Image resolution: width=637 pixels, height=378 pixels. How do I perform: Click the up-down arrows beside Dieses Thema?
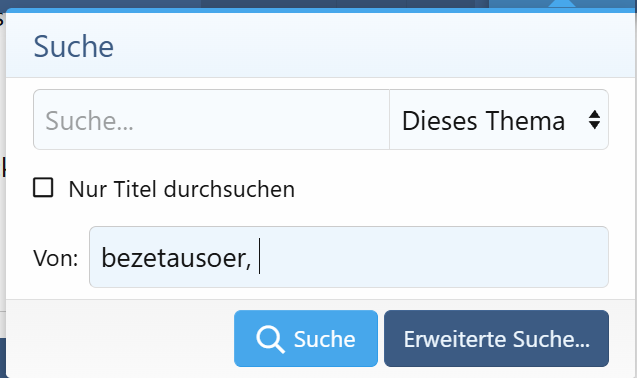594,120
